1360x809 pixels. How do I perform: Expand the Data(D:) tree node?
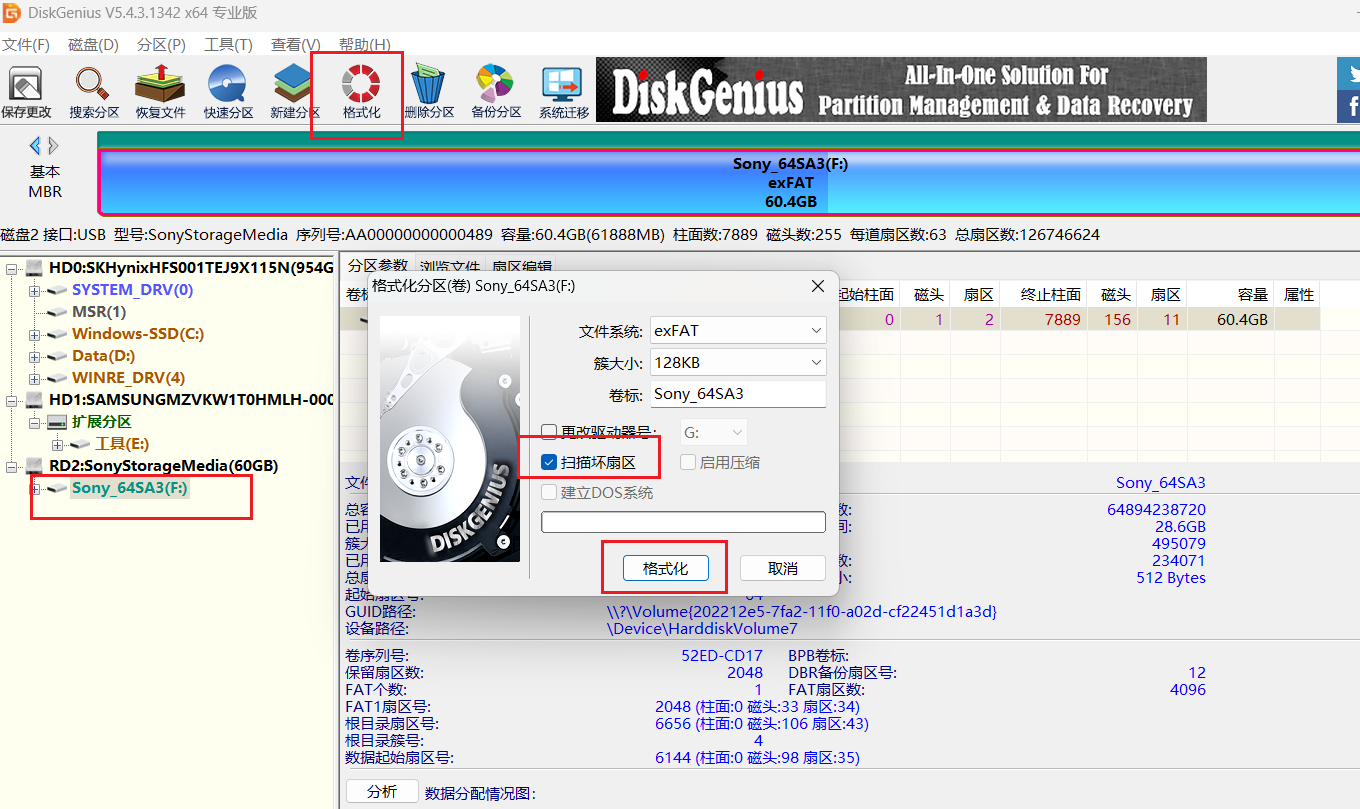click(x=35, y=356)
